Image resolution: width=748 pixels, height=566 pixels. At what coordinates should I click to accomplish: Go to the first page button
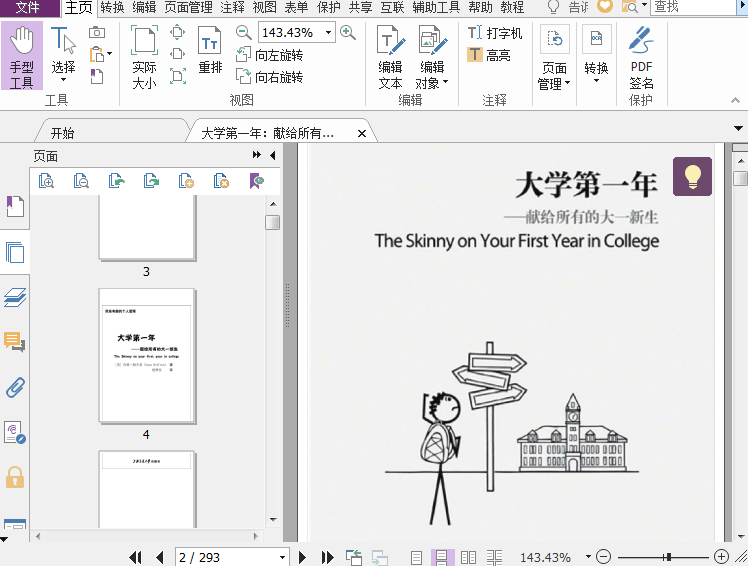pyautogui.click(x=135, y=557)
